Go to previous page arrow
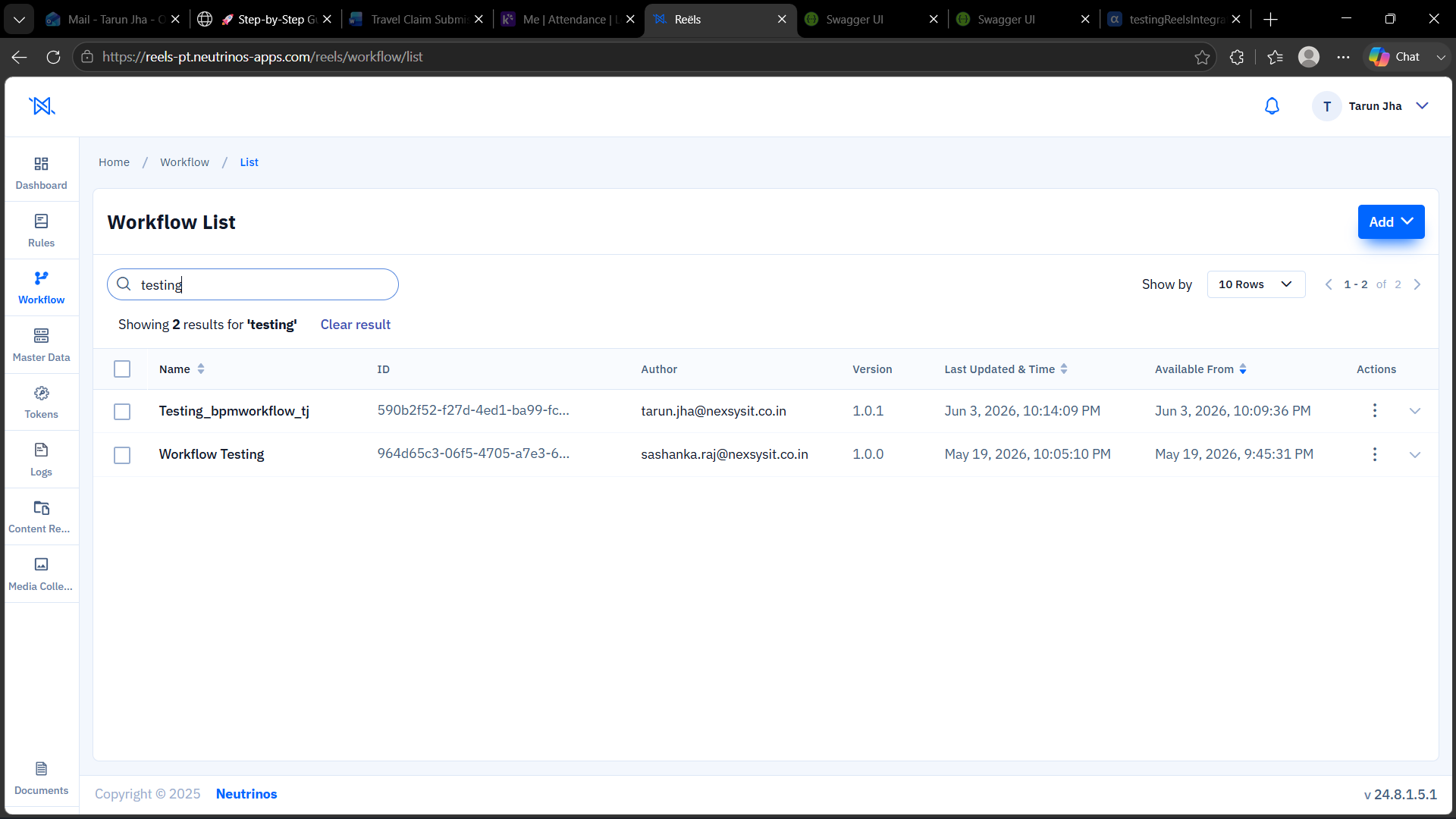Screen dimensions: 1456x819 click(x=1328, y=284)
